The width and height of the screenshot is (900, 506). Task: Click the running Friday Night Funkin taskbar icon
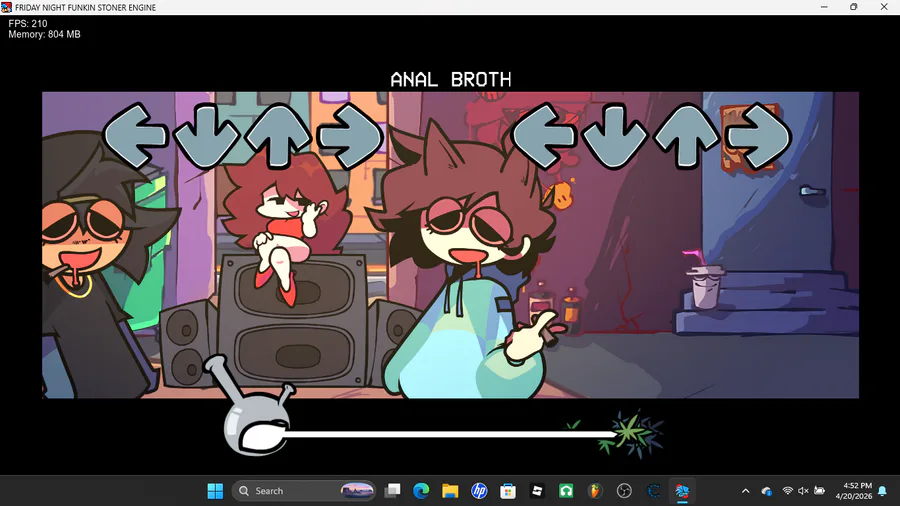tap(682, 491)
